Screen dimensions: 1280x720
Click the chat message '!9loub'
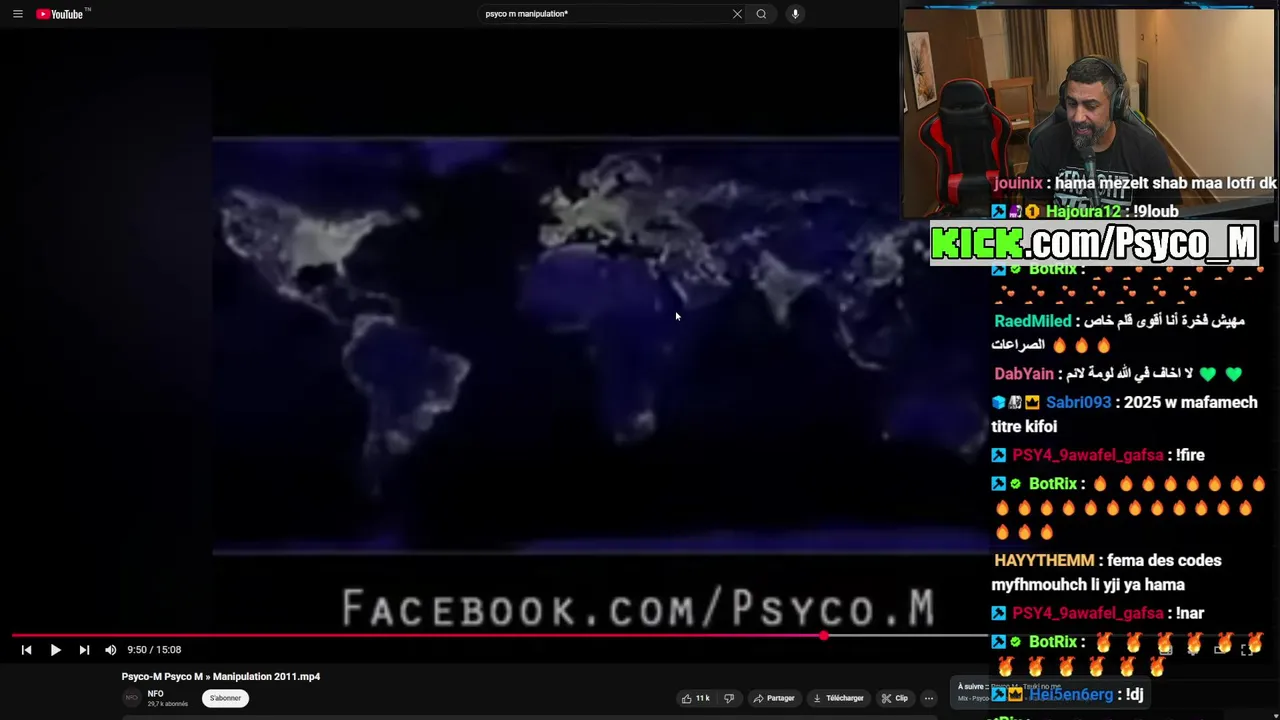point(1156,211)
